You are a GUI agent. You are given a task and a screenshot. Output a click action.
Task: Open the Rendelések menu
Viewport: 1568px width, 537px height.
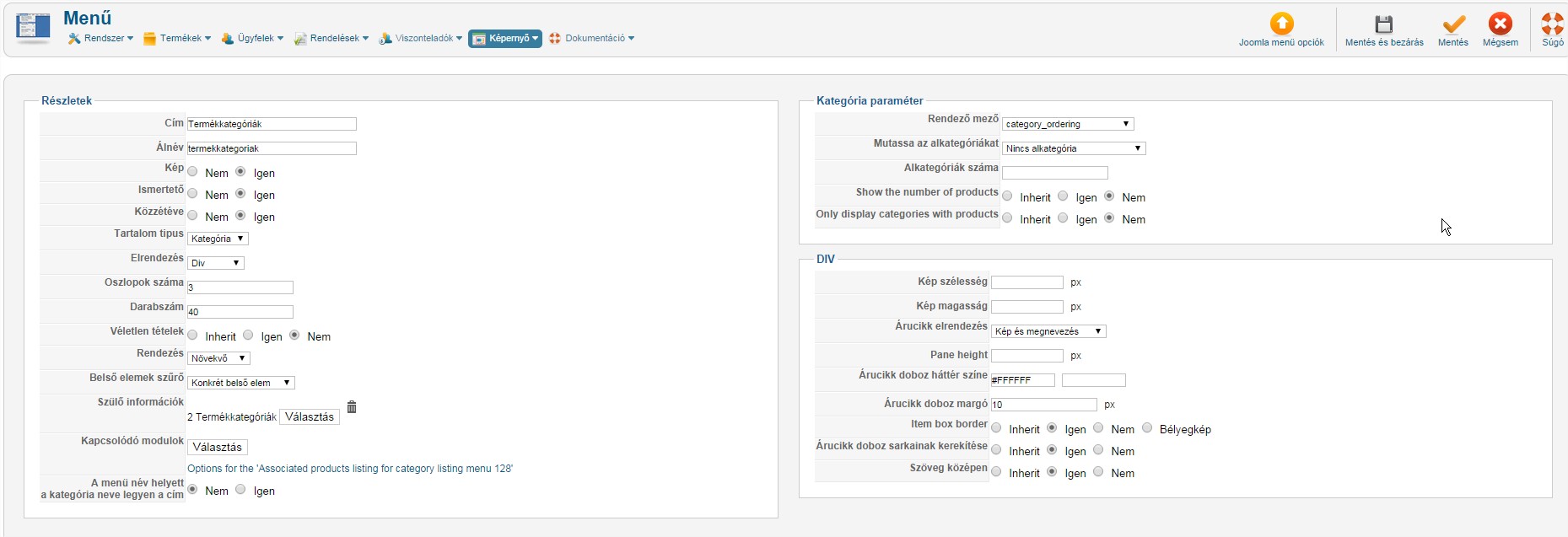331,39
